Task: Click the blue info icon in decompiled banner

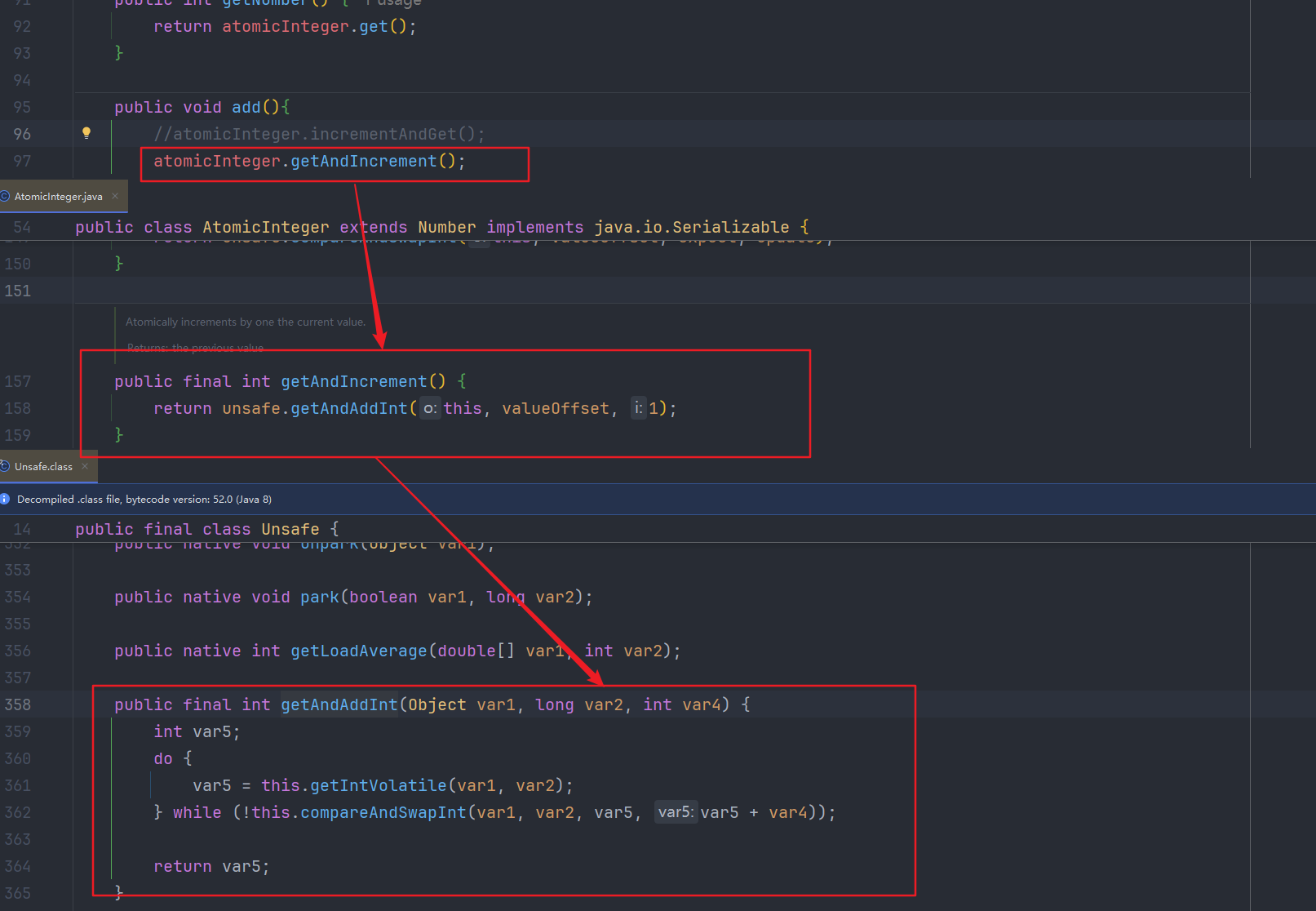Action: point(5,499)
